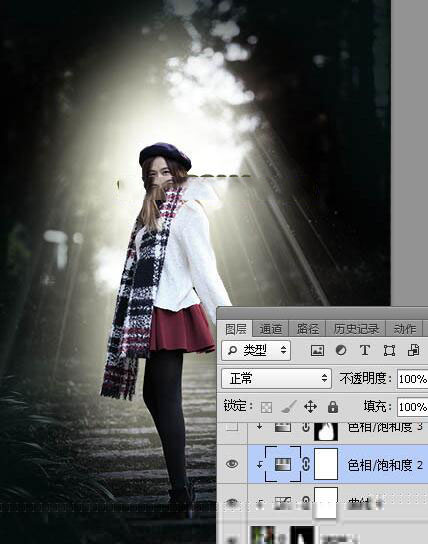Click the magnifier icon in layer filter
Screen dimensions: 428x544
(x=232, y=350)
